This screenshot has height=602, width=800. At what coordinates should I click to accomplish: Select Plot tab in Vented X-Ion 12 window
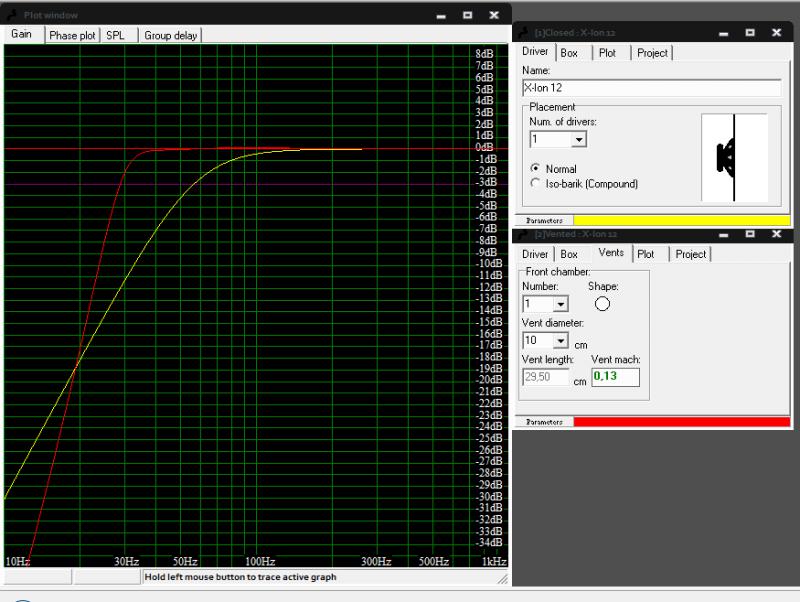pyautogui.click(x=645, y=254)
